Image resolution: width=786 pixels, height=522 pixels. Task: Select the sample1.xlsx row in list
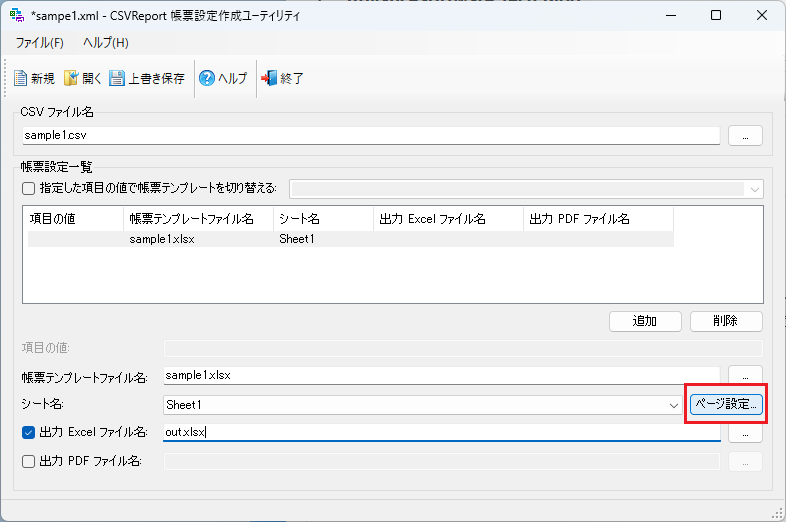pyautogui.click(x=350, y=239)
